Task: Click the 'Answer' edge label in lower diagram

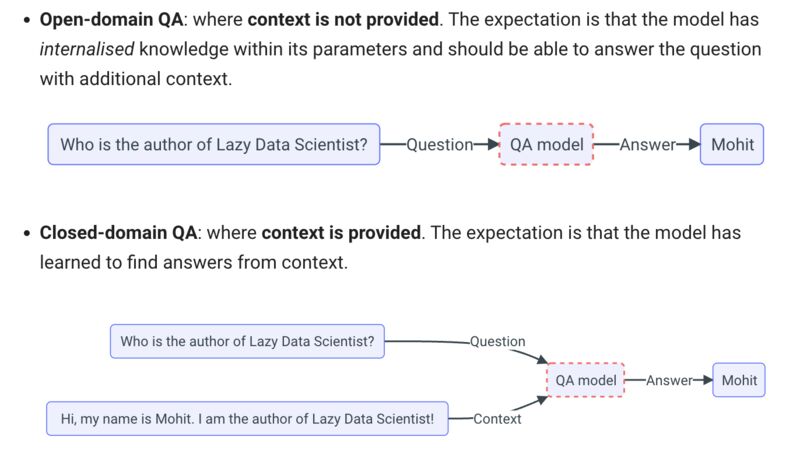Action: tap(669, 381)
